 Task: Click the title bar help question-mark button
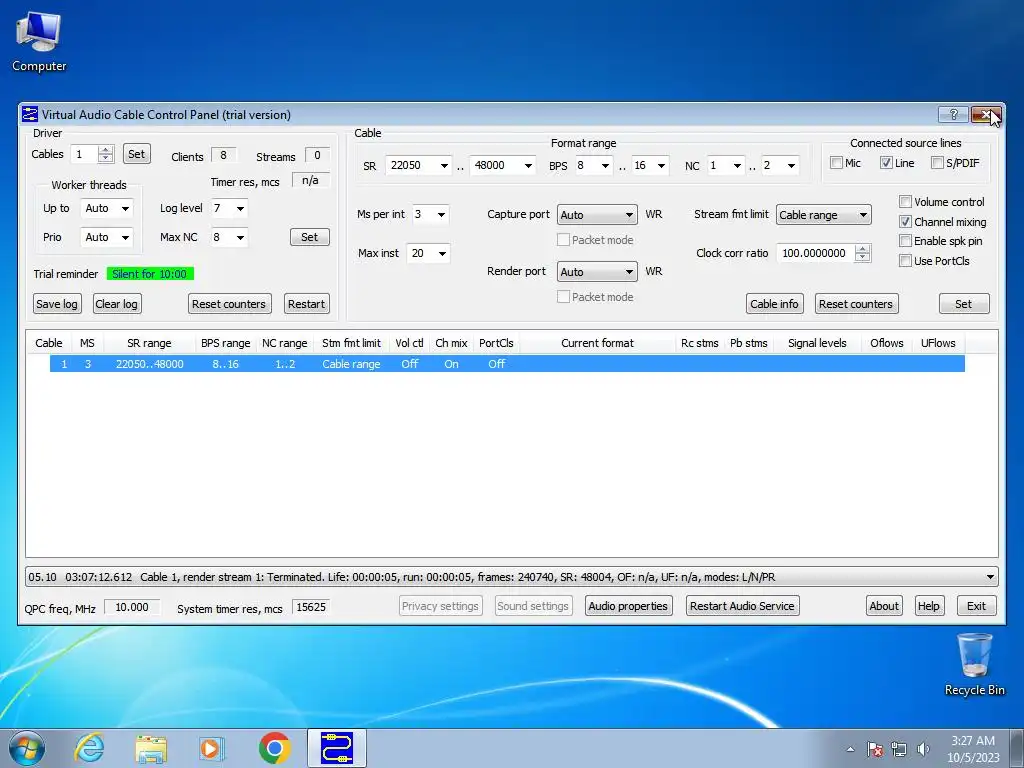coord(953,114)
